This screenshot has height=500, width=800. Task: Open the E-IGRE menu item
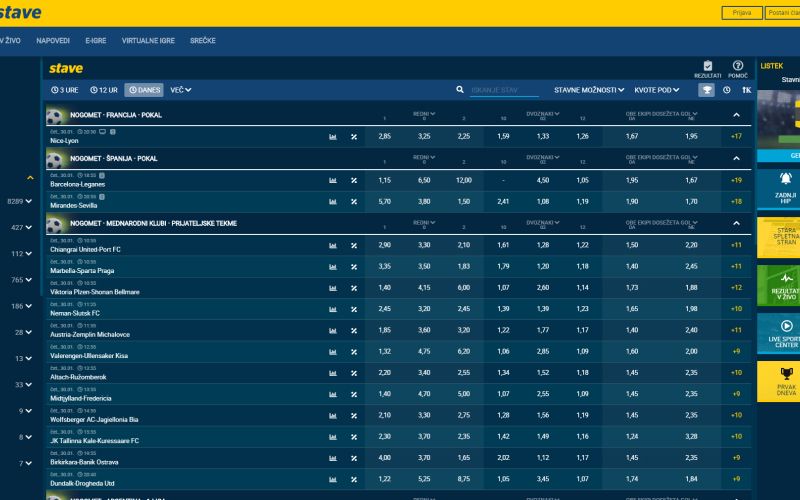click(96, 41)
